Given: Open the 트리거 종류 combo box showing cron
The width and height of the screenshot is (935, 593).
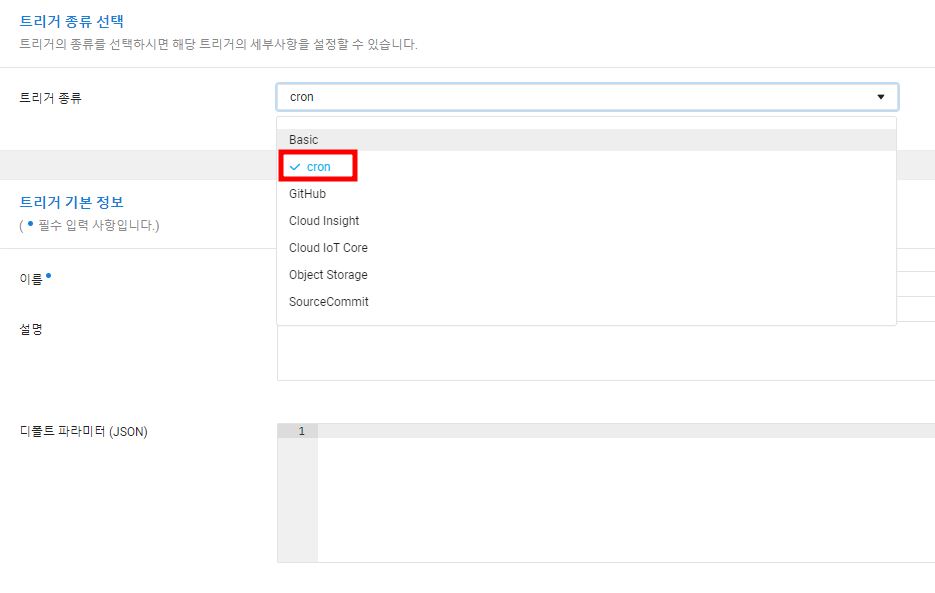Looking at the screenshot, I should pos(587,97).
